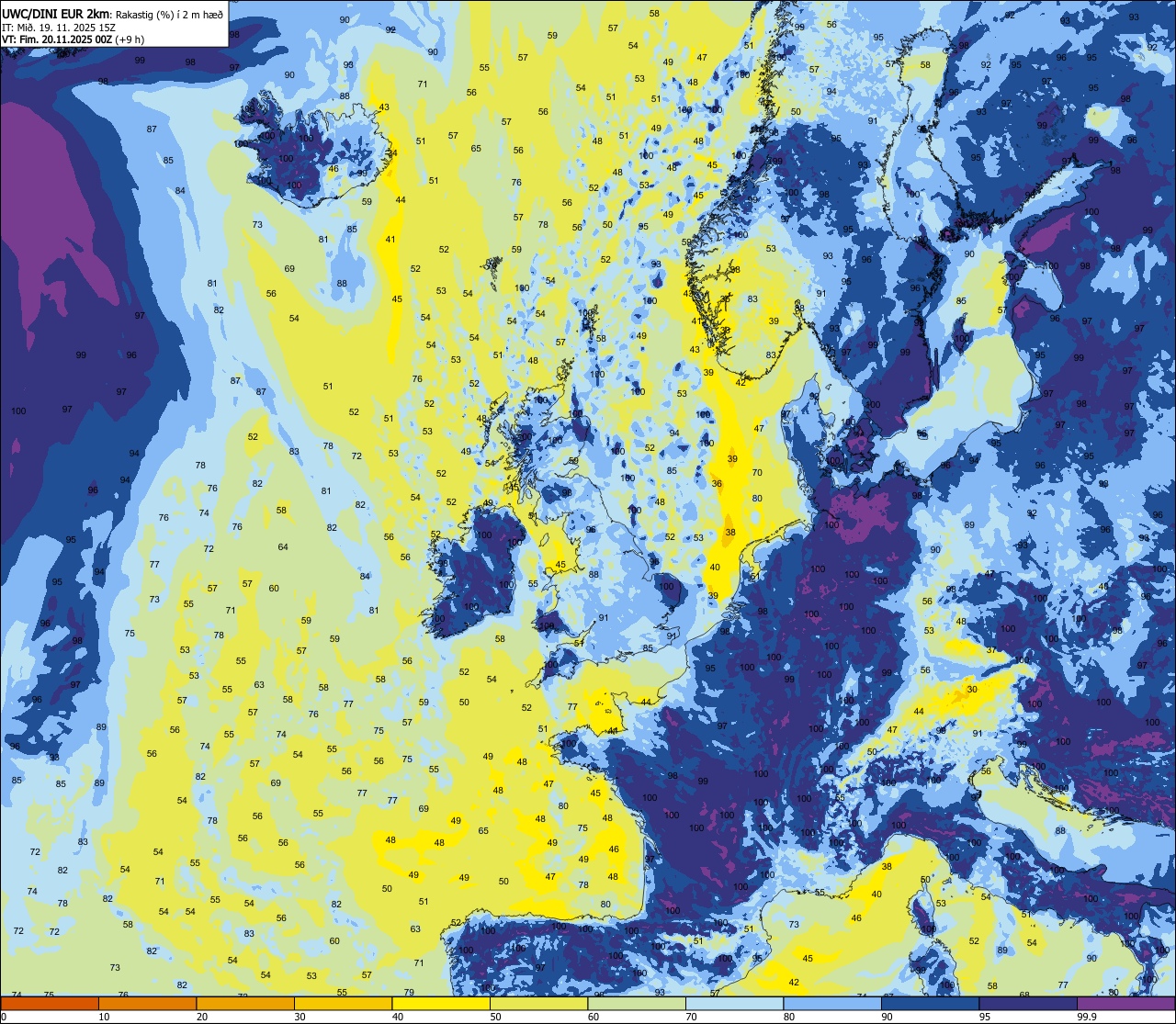
Task: Select the purple above-99.9 % legend swatch
Action: (x=1125, y=1003)
